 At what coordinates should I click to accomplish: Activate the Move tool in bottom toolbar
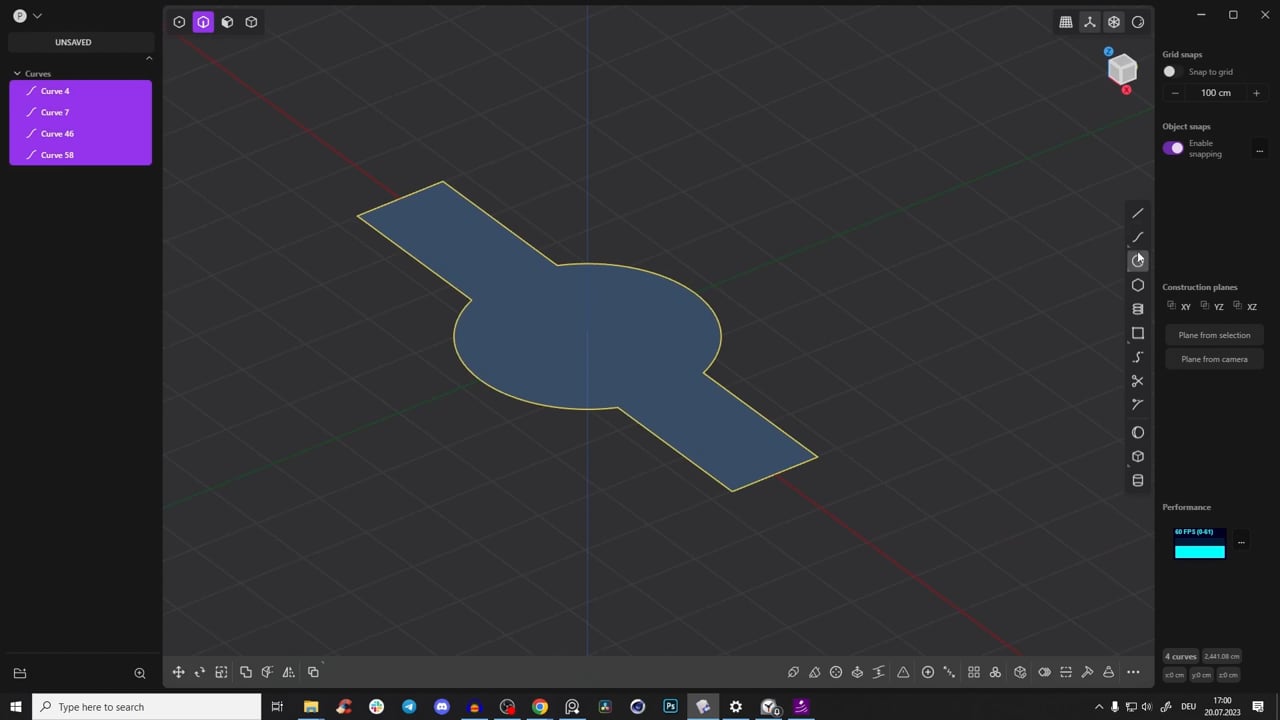coord(178,672)
